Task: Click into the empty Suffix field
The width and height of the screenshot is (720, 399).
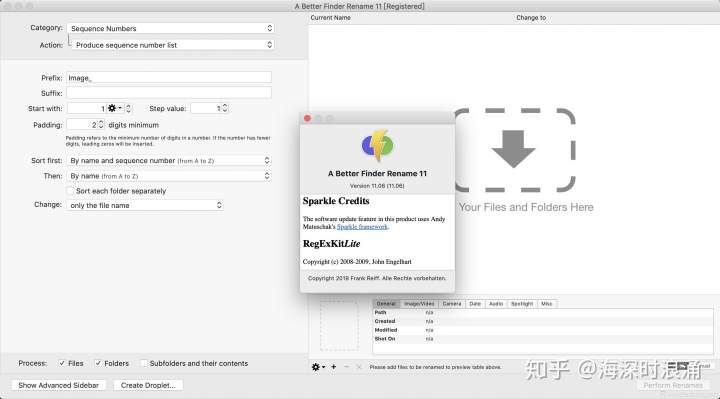Action: [x=169, y=93]
